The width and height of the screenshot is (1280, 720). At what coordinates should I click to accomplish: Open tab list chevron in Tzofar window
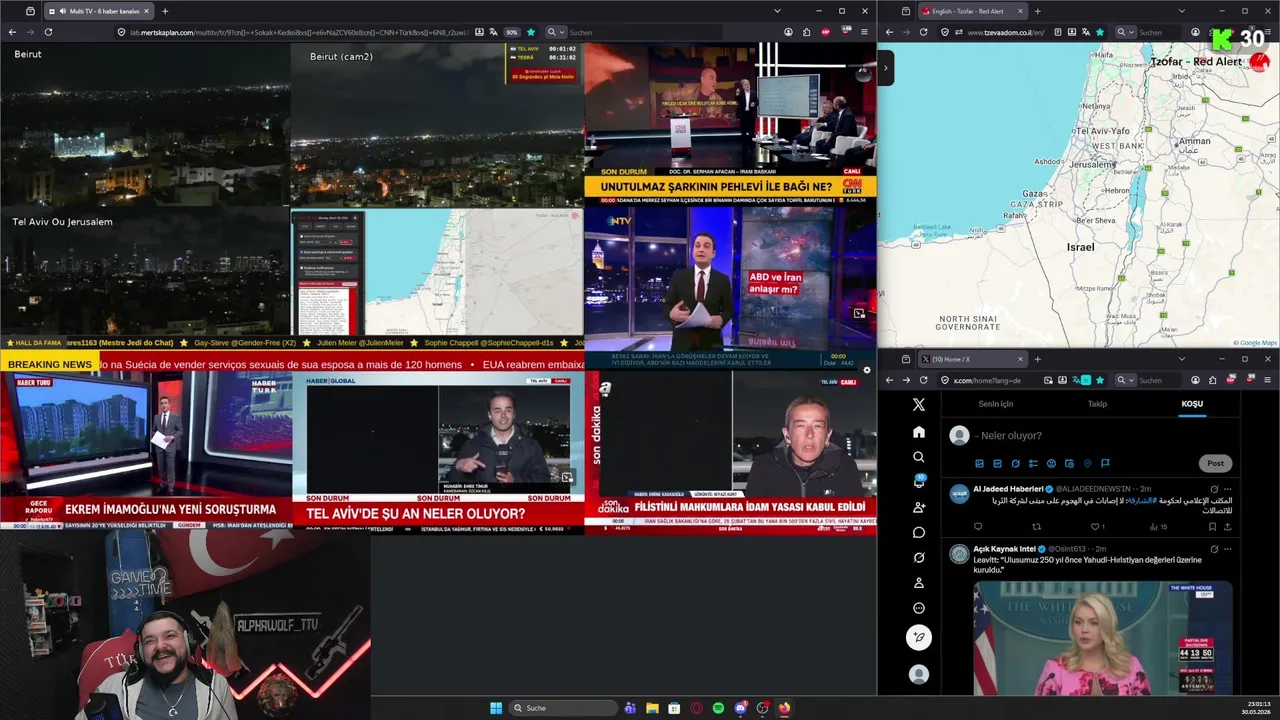point(1181,11)
